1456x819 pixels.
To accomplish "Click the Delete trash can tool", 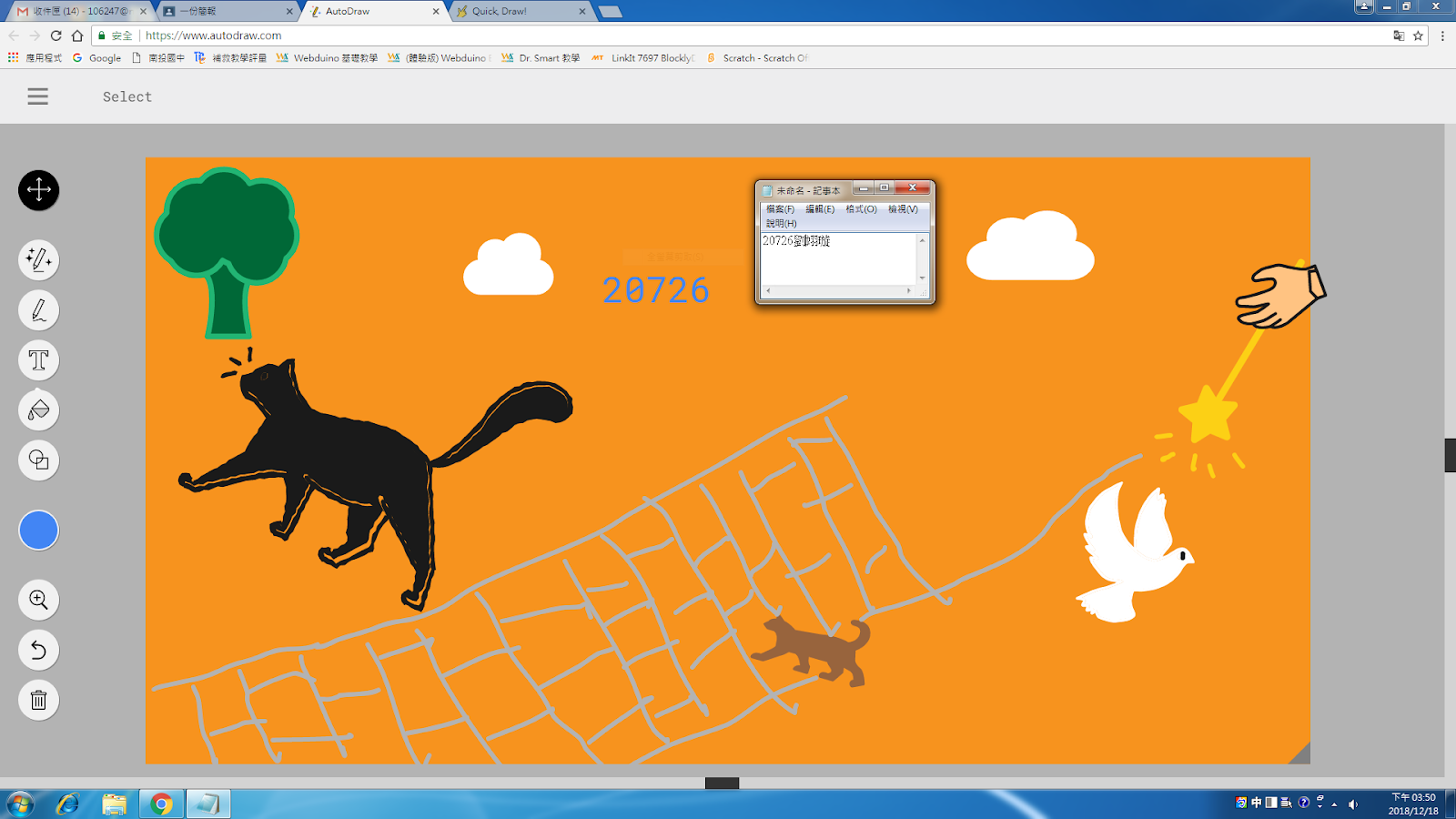I will coord(39,700).
